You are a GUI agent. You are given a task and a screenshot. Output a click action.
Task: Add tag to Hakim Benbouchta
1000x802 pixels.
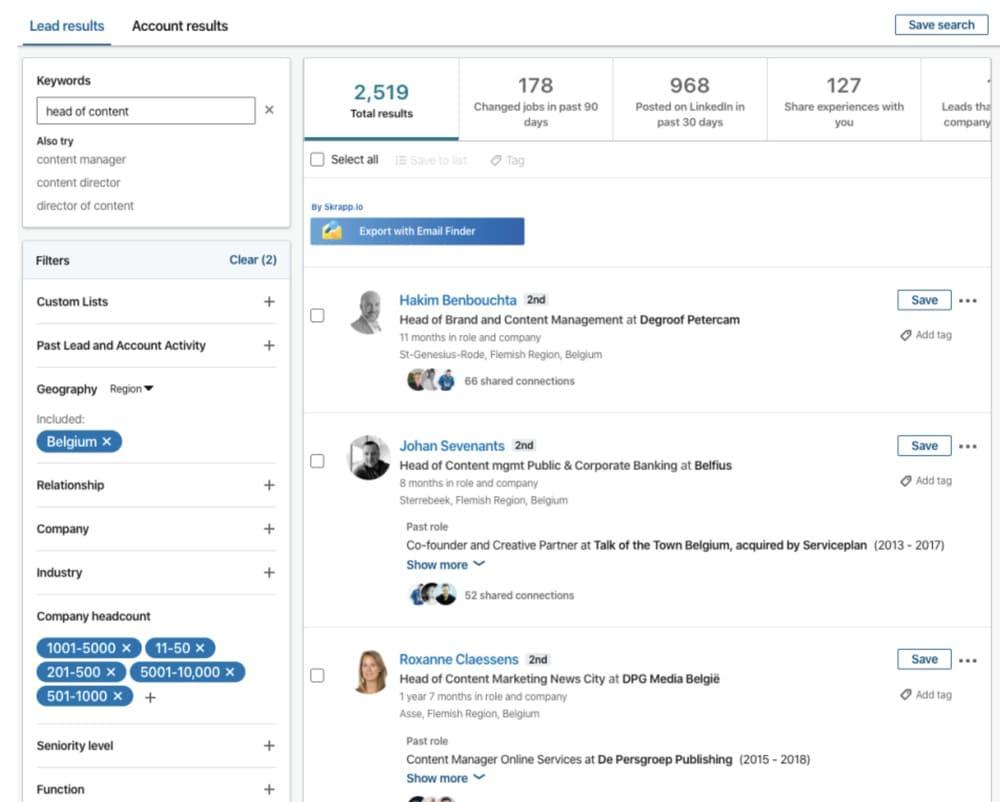(926, 335)
